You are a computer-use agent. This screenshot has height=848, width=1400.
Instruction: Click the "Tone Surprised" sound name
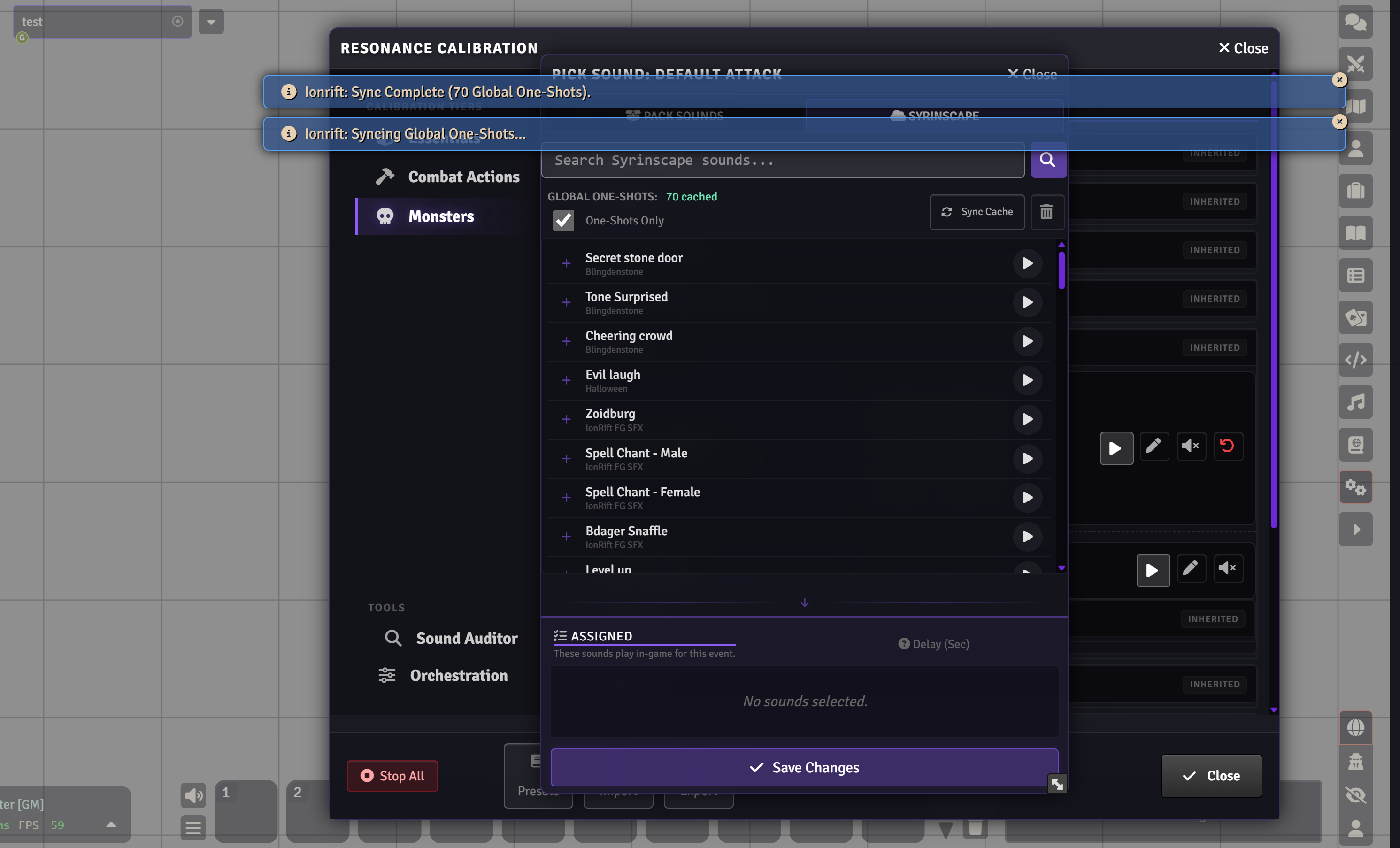click(x=626, y=297)
